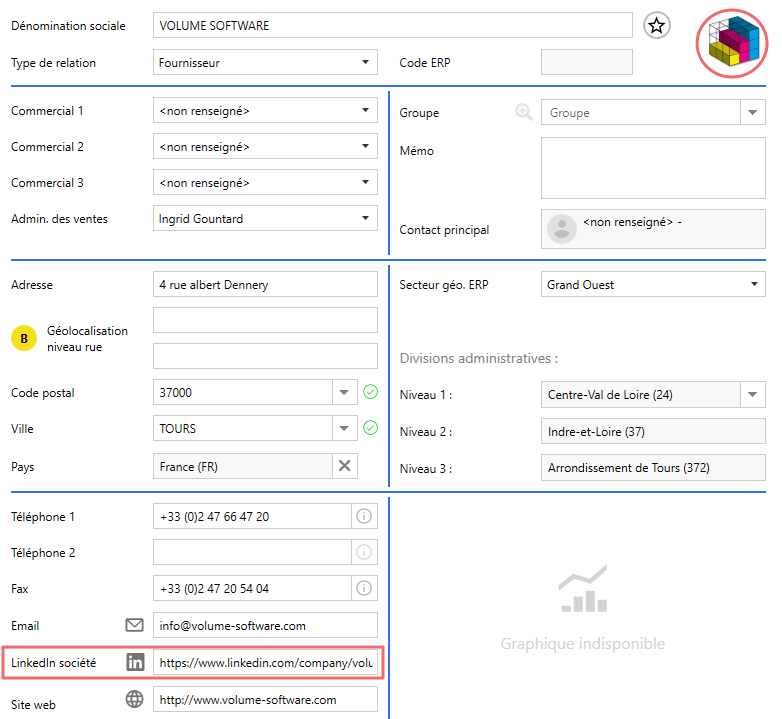
Task: Click the Fax number field
Action: click(252, 588)
